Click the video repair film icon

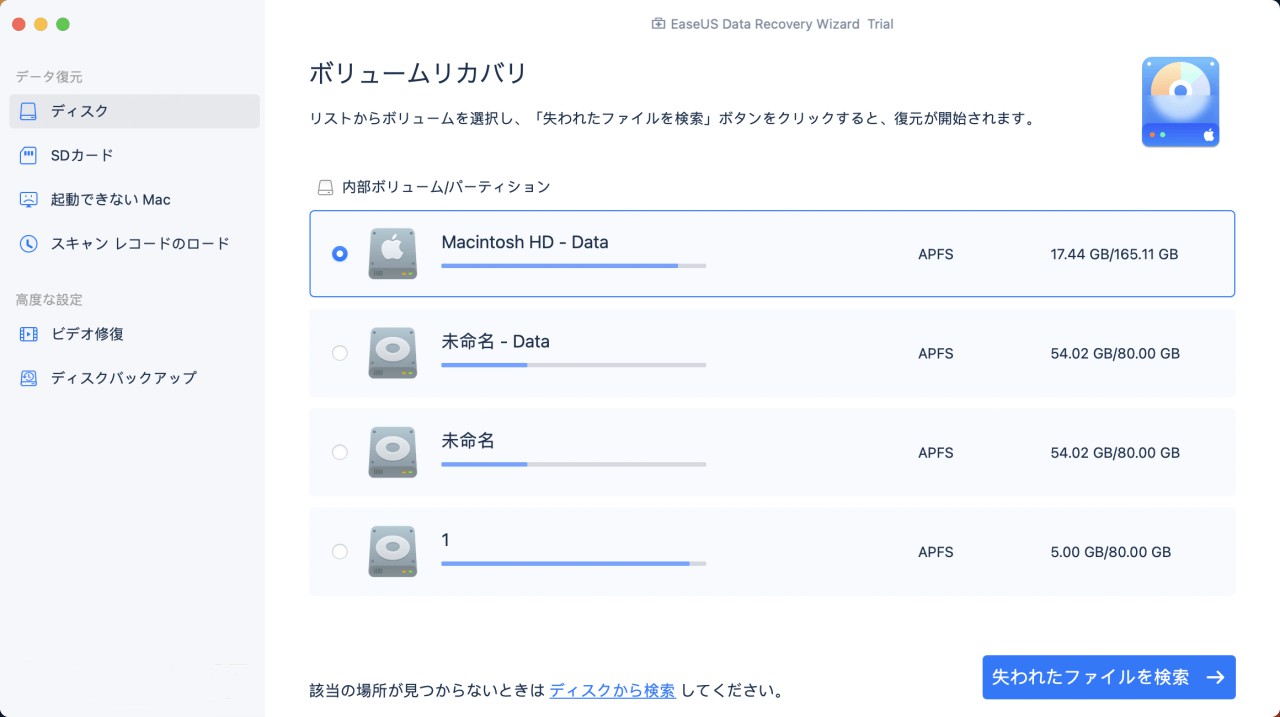coord(29,334)
